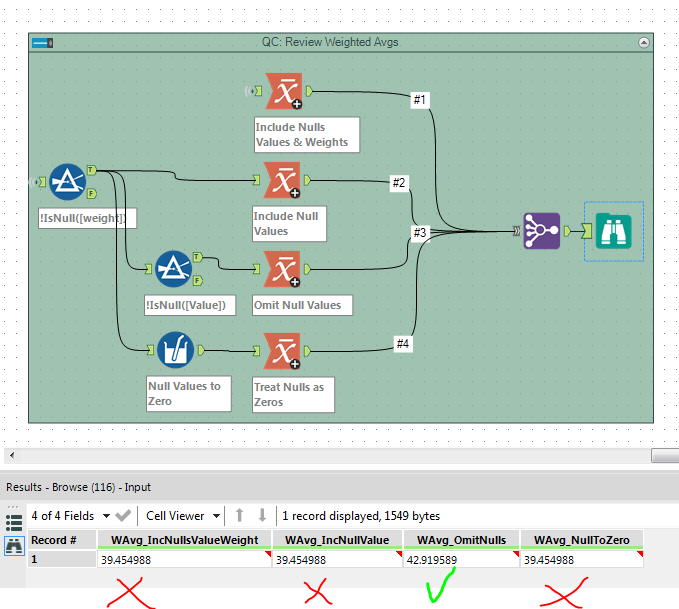Viewport: 679px width, 609px height.
Task: Click the T output anchor of Value filter
Action: pos(197,257)
